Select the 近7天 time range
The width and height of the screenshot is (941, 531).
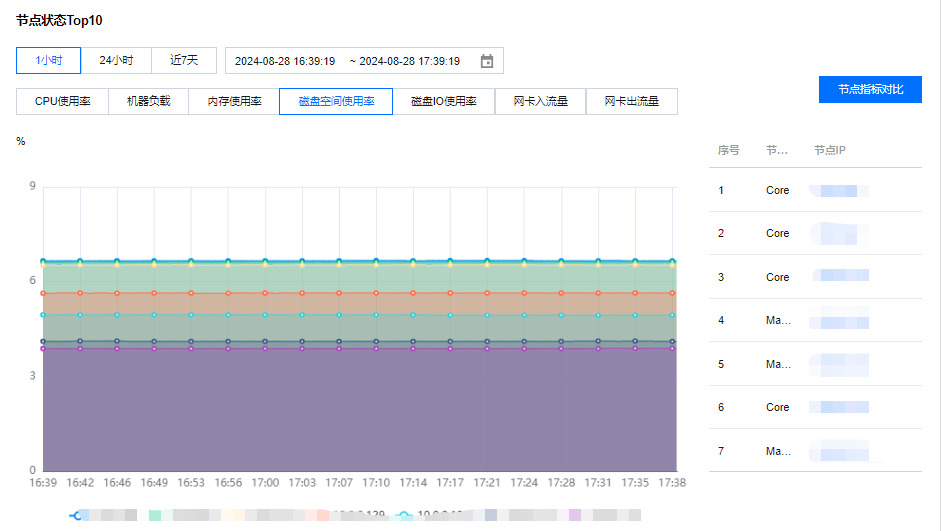click(184, 61)
